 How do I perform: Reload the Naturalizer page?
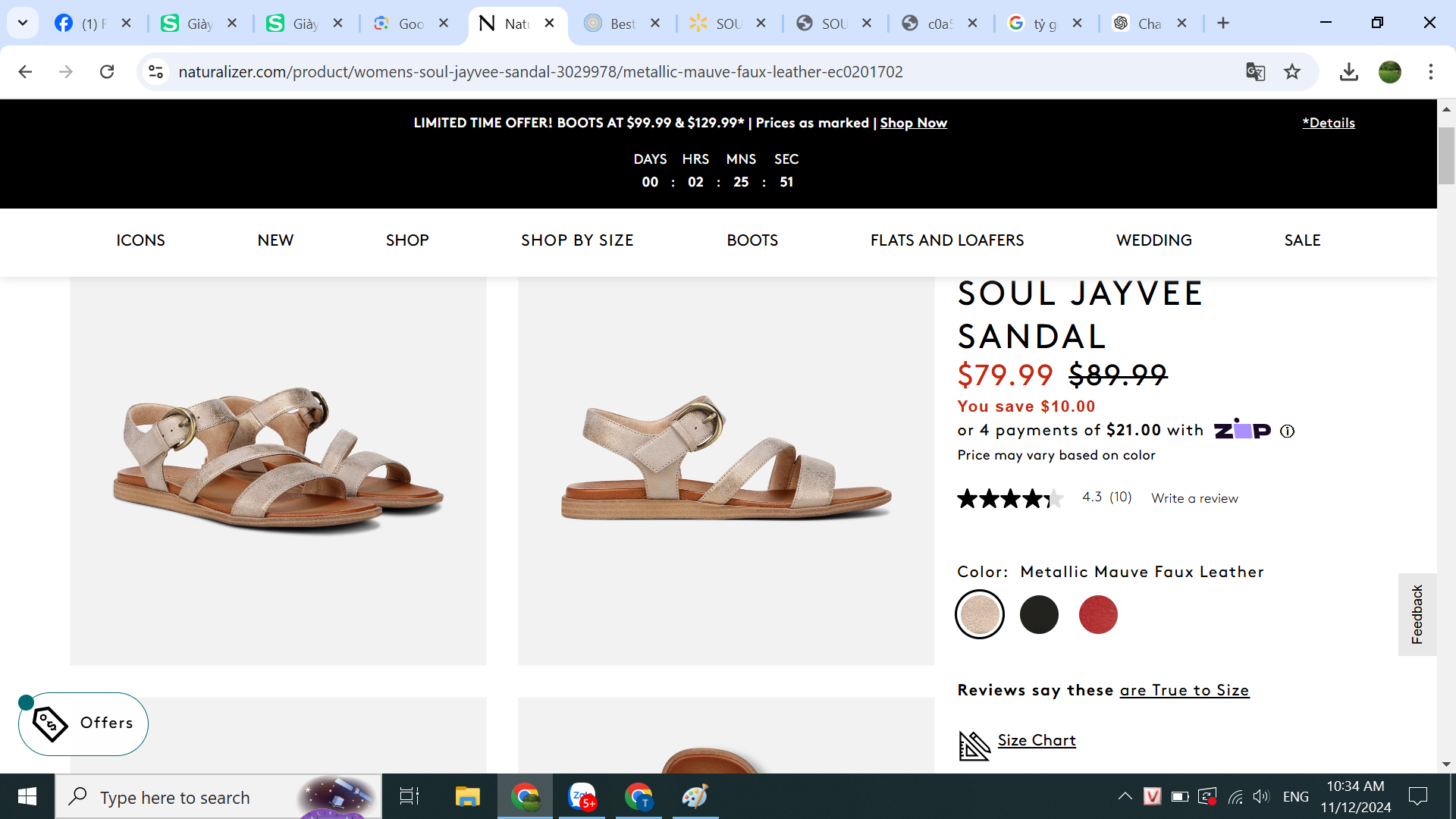pos(107,72)
